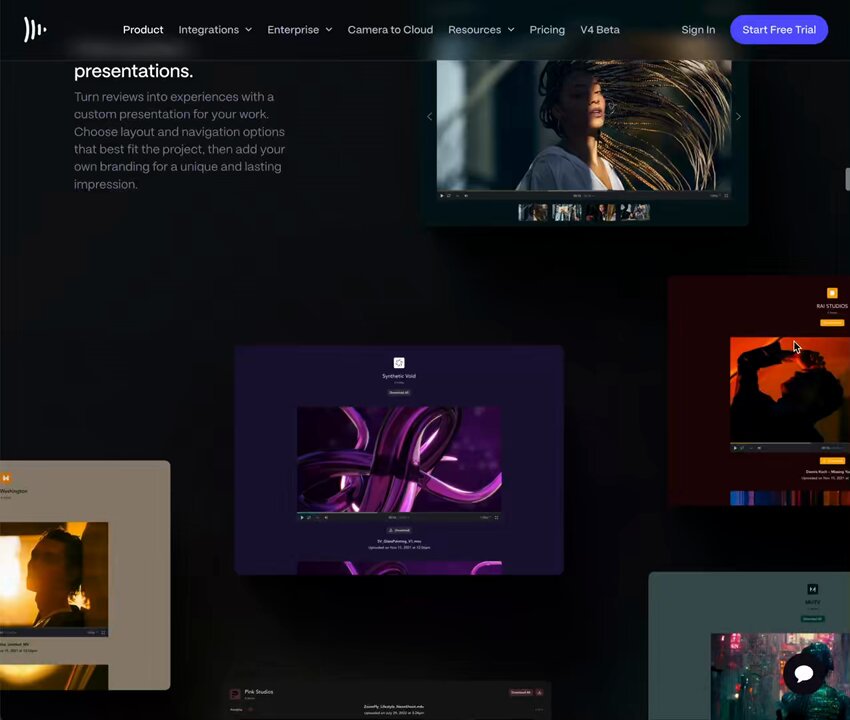Mute volume in the braided-hair video player

coord(466,196)
